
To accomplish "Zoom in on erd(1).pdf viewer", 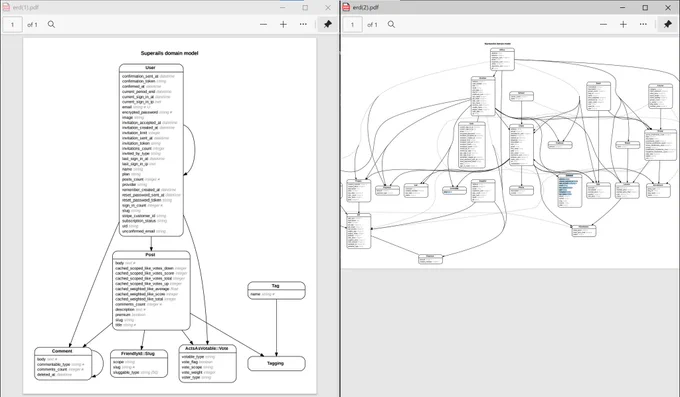I will tap(283, 24).
